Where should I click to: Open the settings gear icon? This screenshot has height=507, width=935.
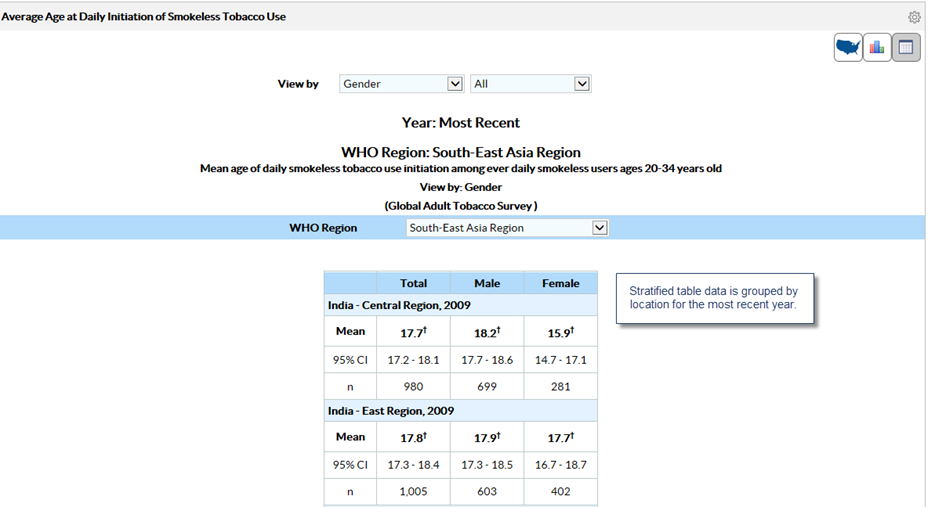[914, 17]
